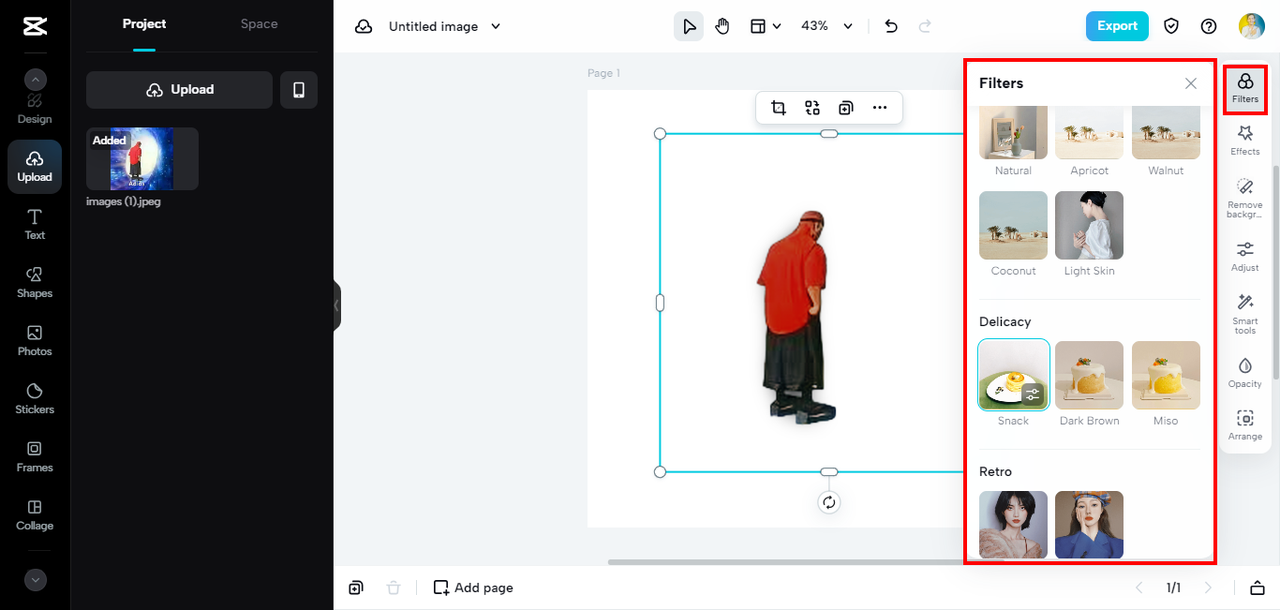Open the 43% zoom dropdown
The height and width of the screenshot is (610, 1280).
[x=827, y=27]
